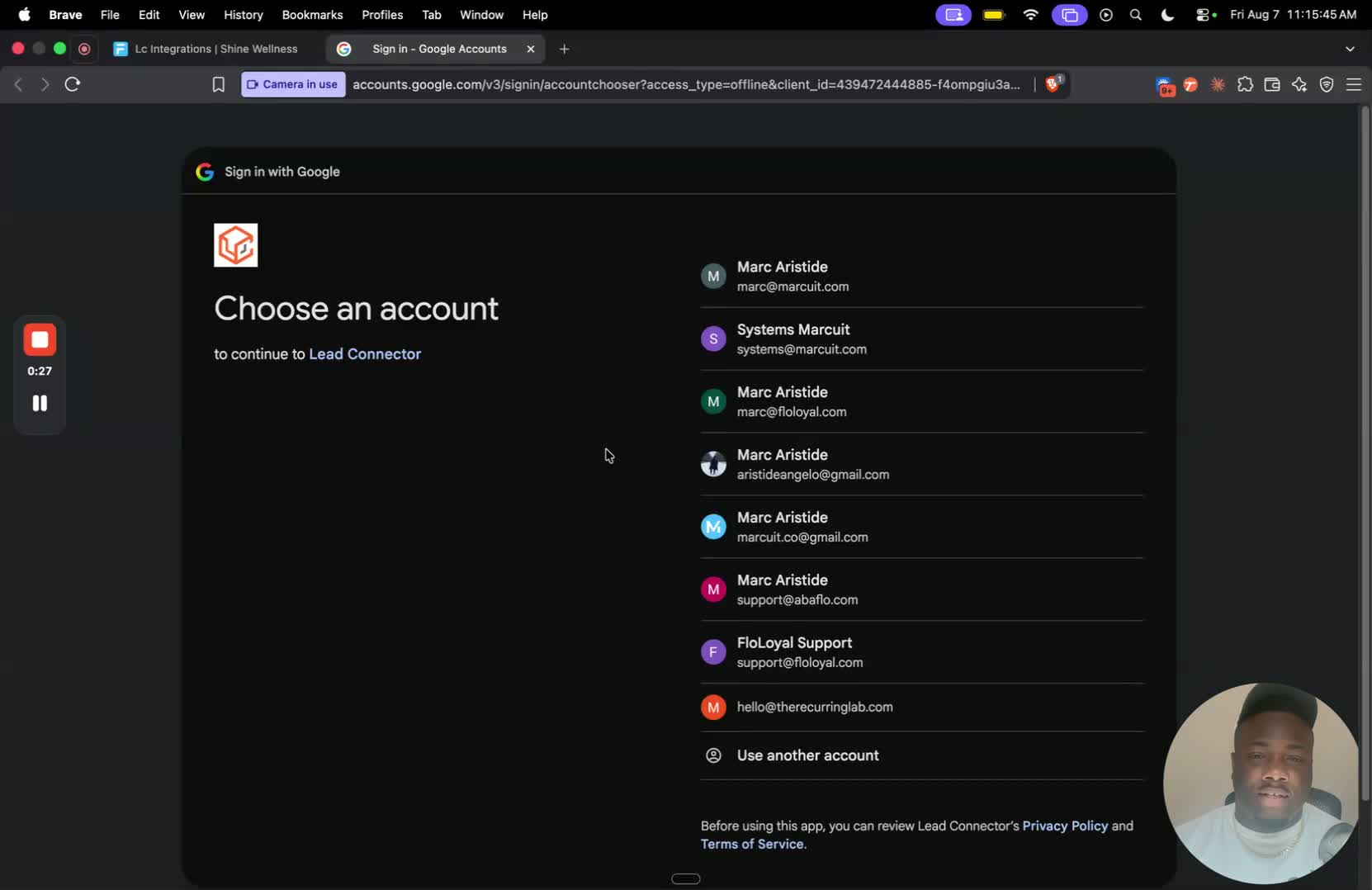The image size is (1372, 890).
Task: Click the Focus moon icon
Action: 1167,15
